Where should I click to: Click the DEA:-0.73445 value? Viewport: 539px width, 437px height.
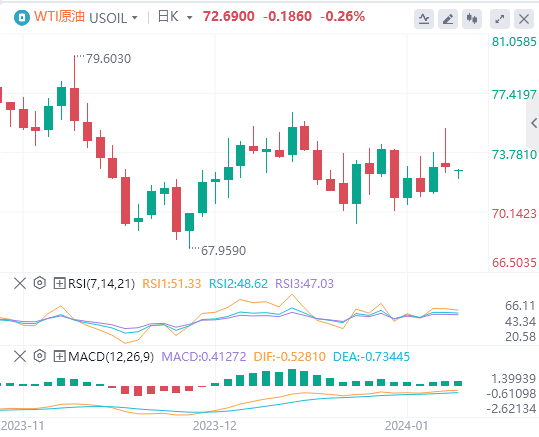[372, 357]
